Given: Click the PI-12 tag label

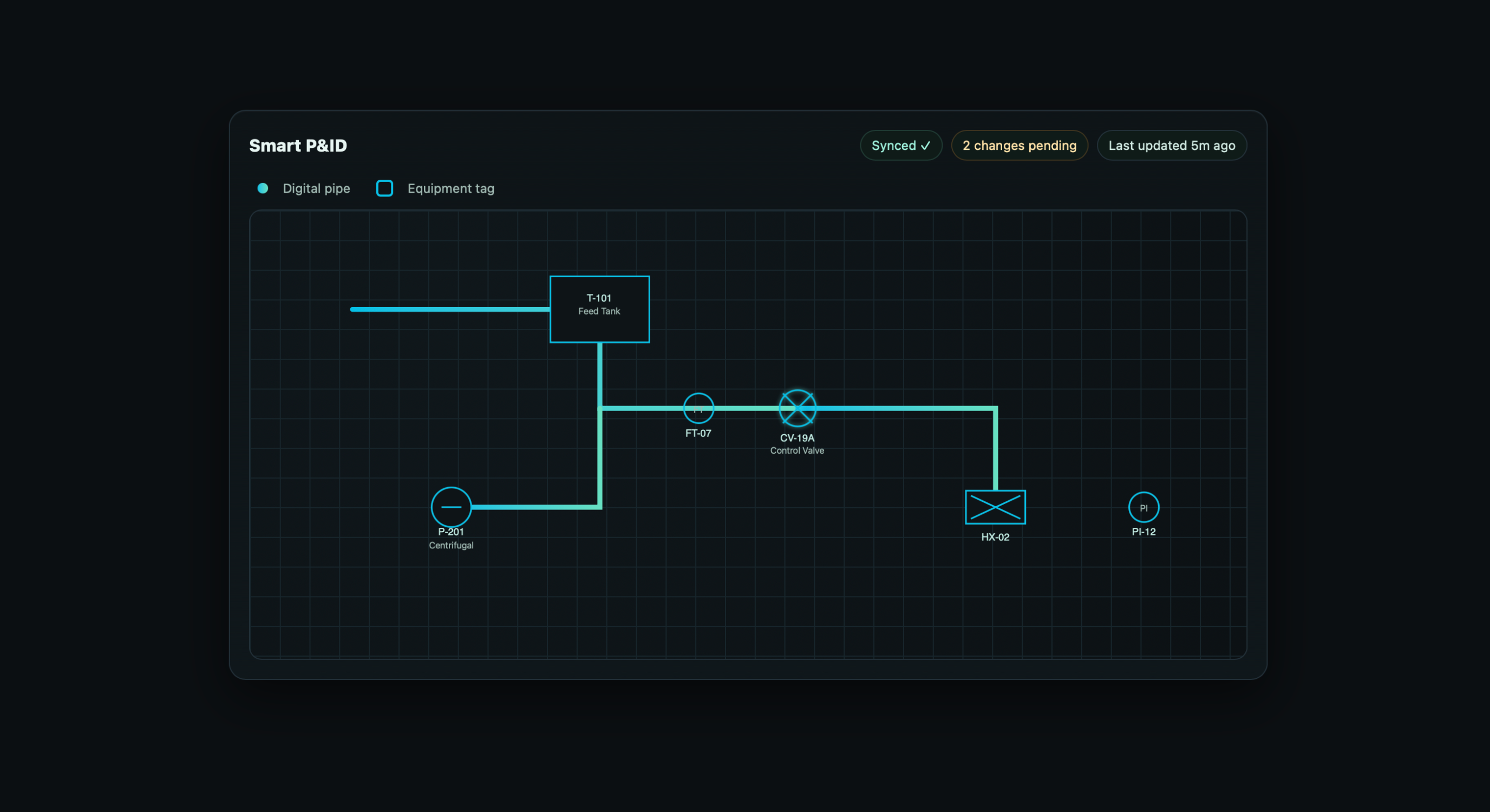Looking at the screenshot, I should (x=1143, y=532).
